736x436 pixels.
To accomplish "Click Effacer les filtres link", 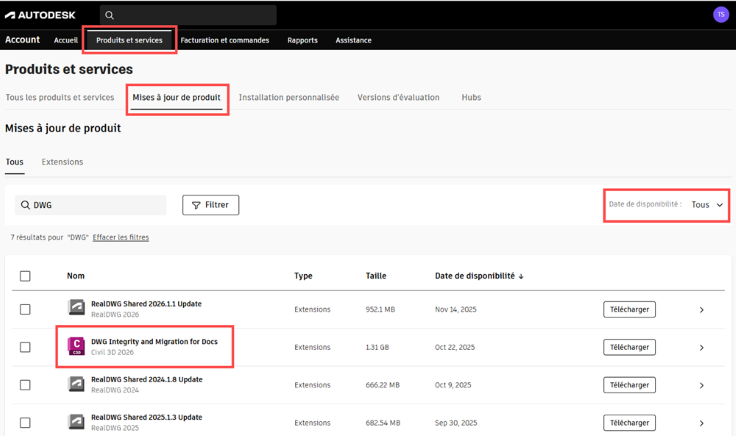I will pyautogui.click(x=121, y=237).
